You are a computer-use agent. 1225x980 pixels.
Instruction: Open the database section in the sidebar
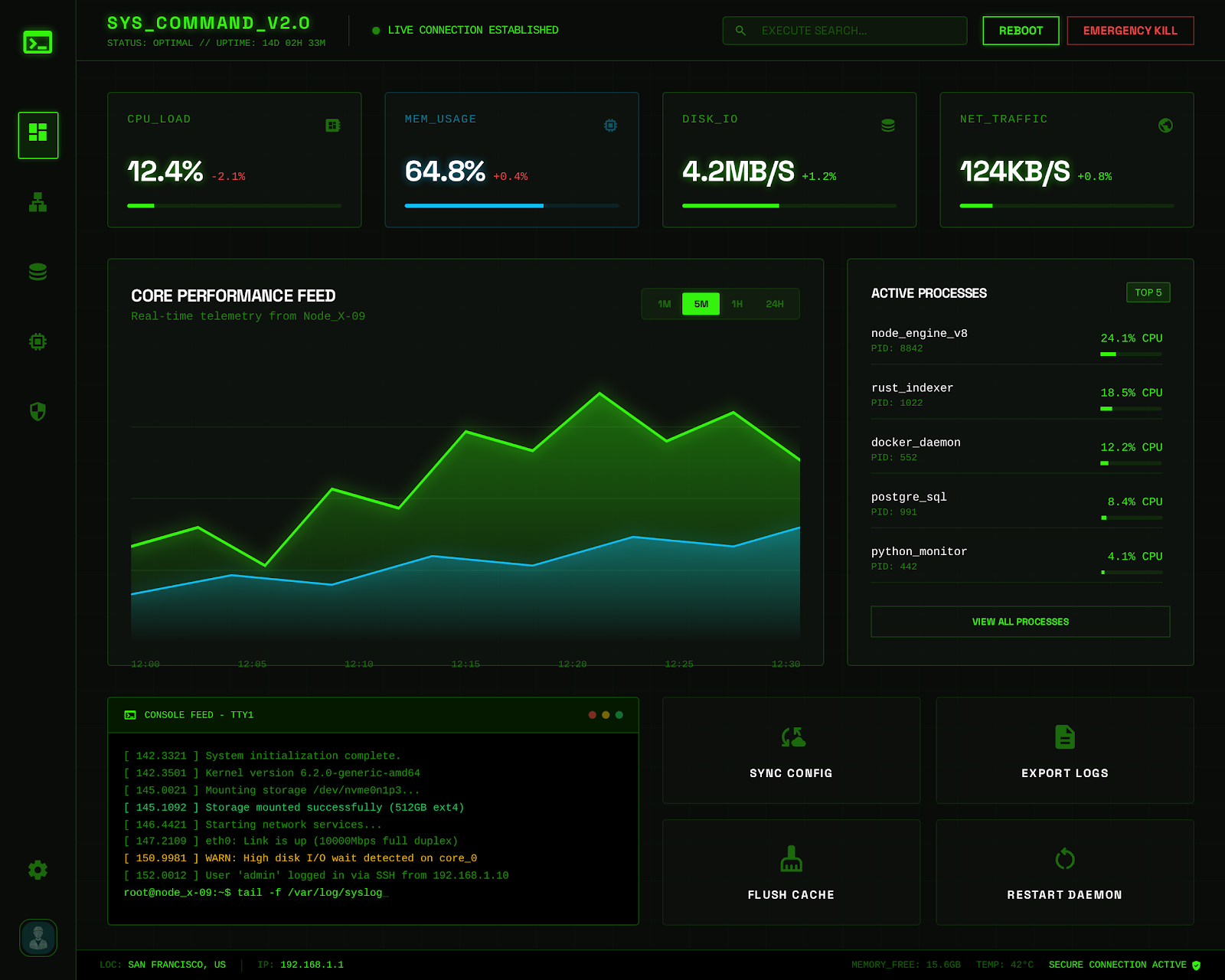[x=38, y=272]
